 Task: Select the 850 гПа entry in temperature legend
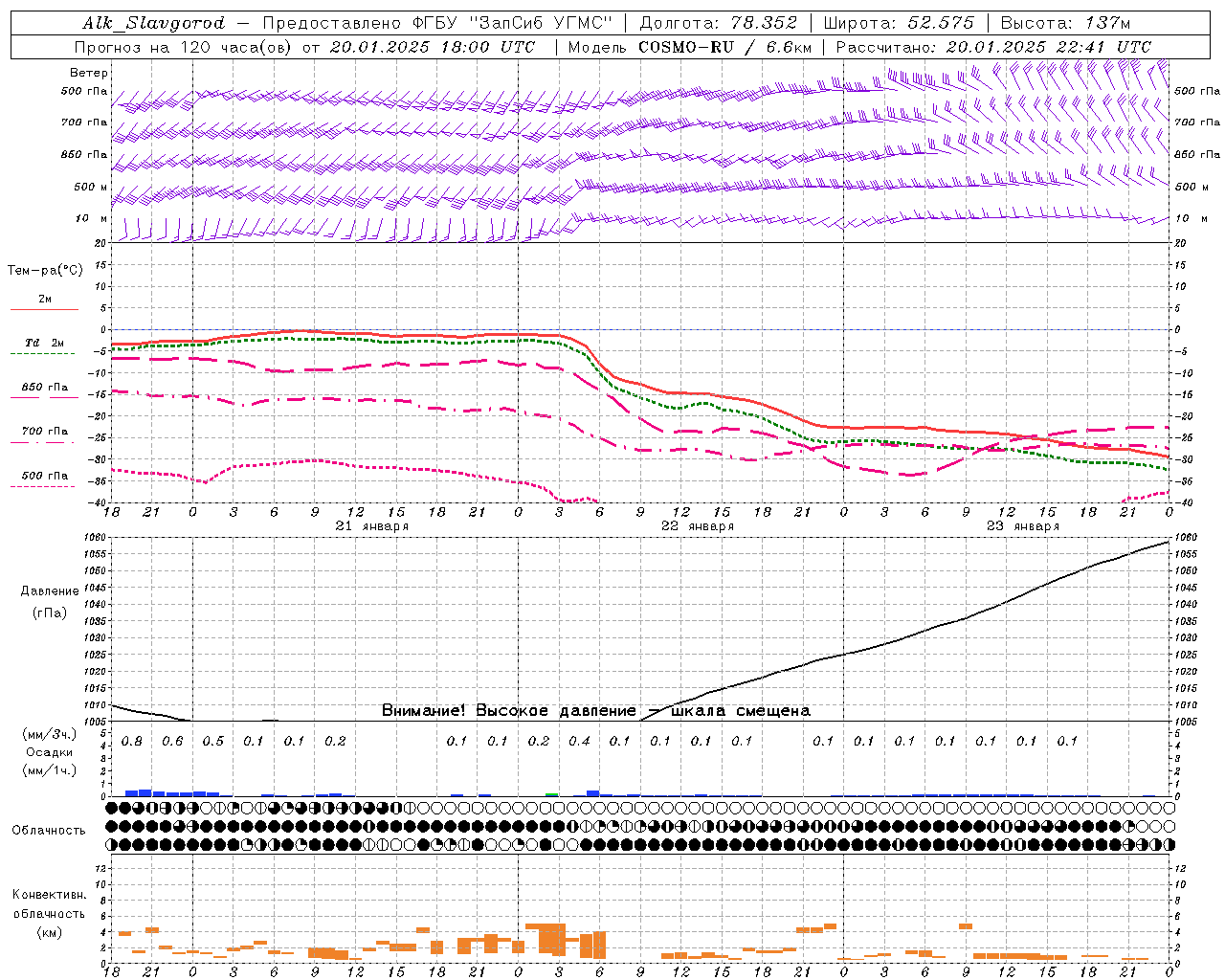[x=44, y=388]
